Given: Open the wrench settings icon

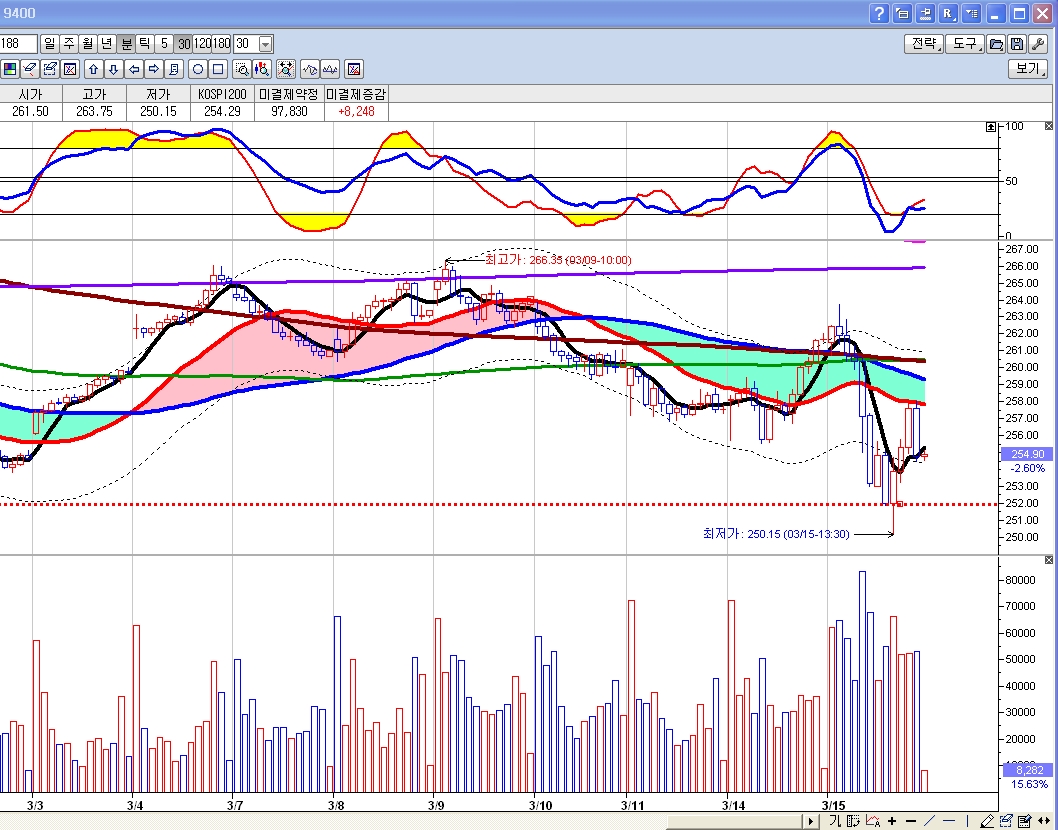Looking at the screenshot, I should coord(1038,44).
